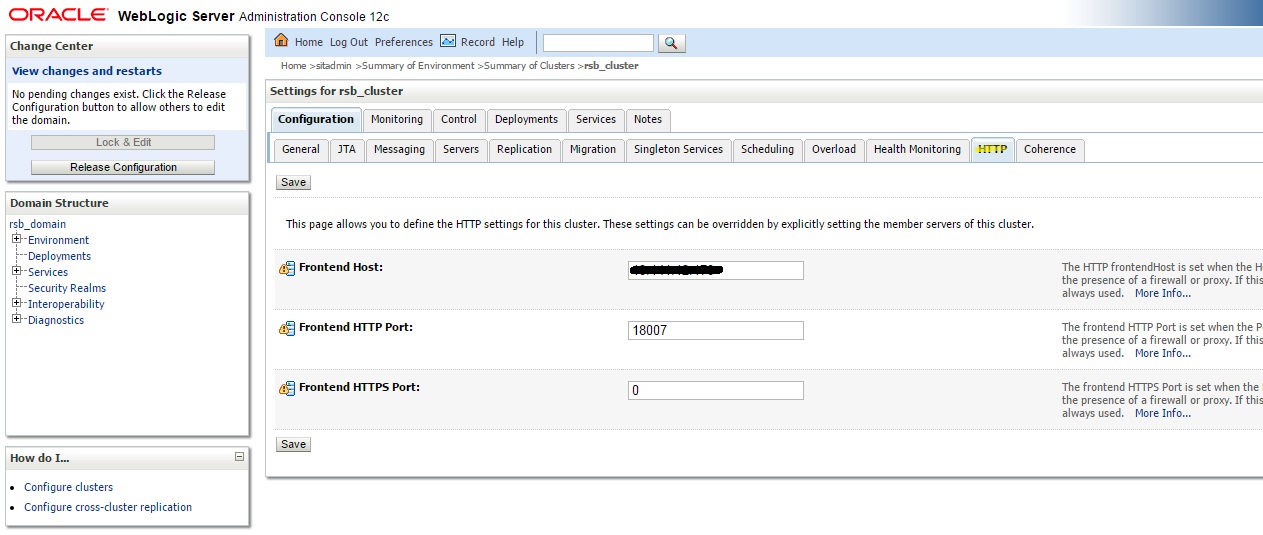Click the toolbar search text box
This screenshot has width=1263, height=535.
(x=598, y=43)
